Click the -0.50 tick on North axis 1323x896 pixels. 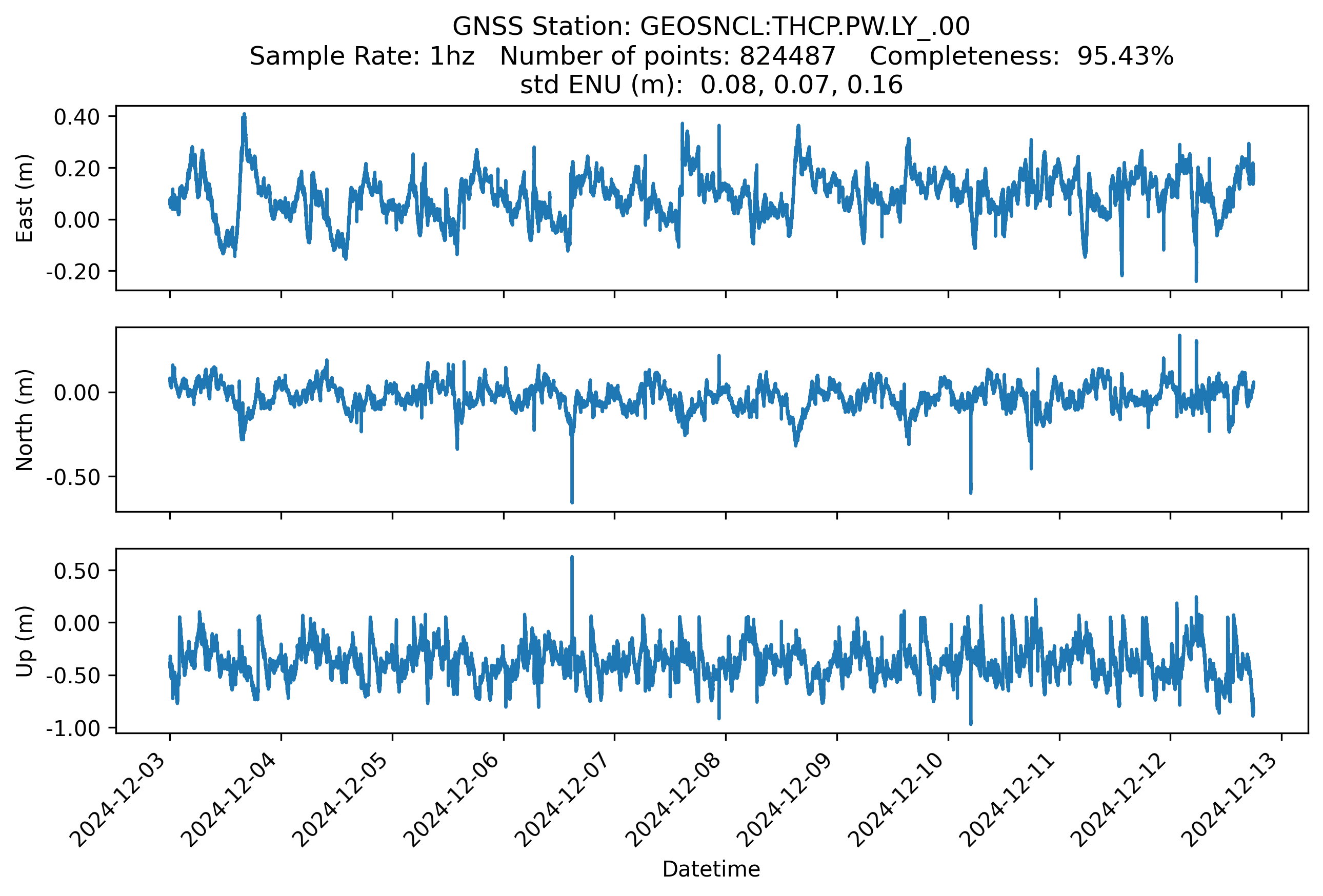[x=73, y=477]
